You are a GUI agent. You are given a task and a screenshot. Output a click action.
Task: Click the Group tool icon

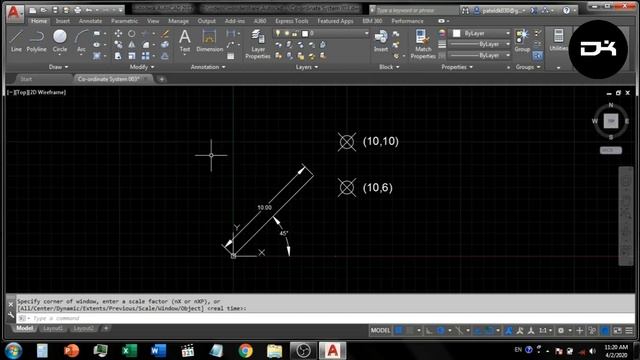pos(522,41)
